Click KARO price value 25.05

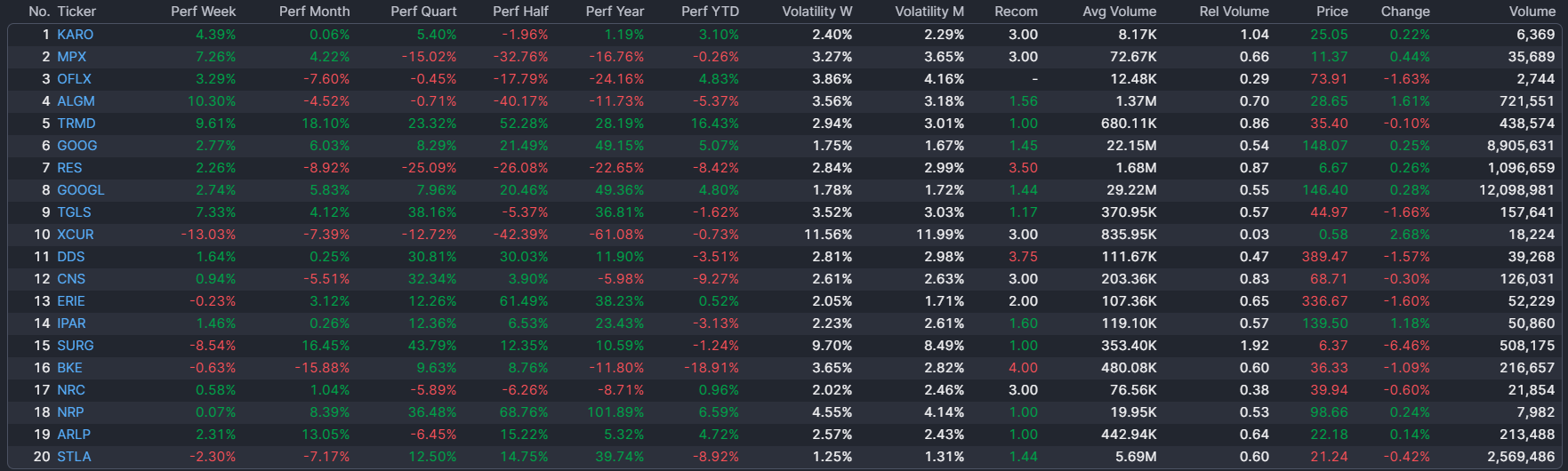click(x=1330, y=35)
